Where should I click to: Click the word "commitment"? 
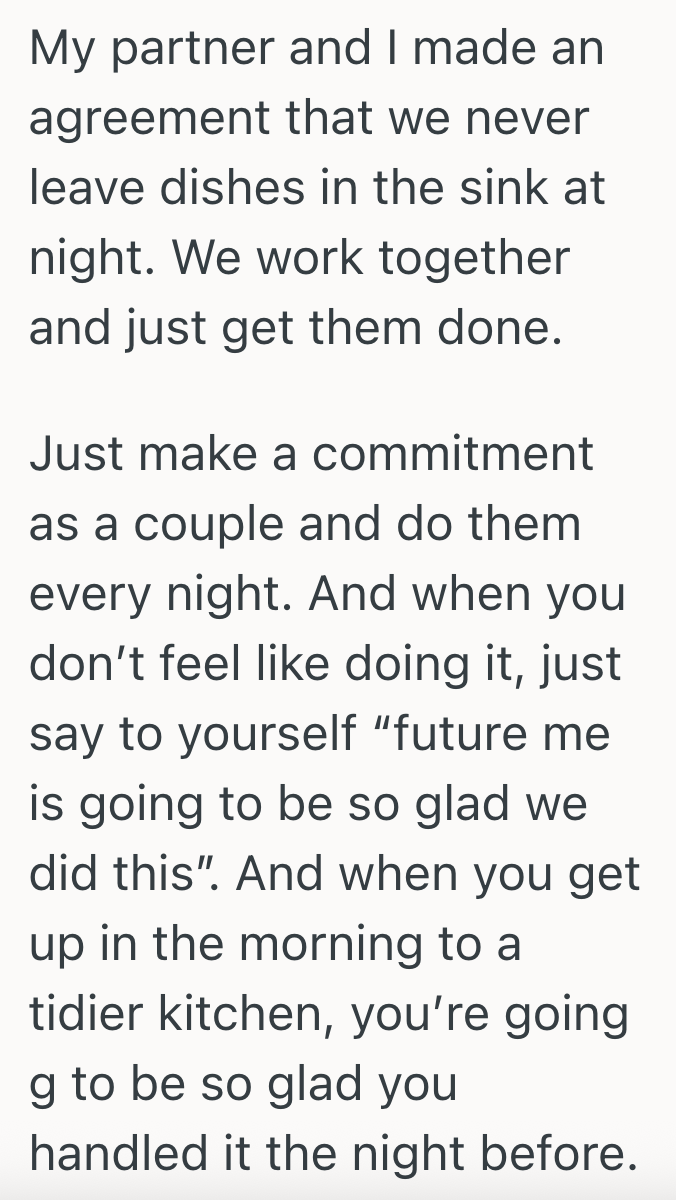452,454
